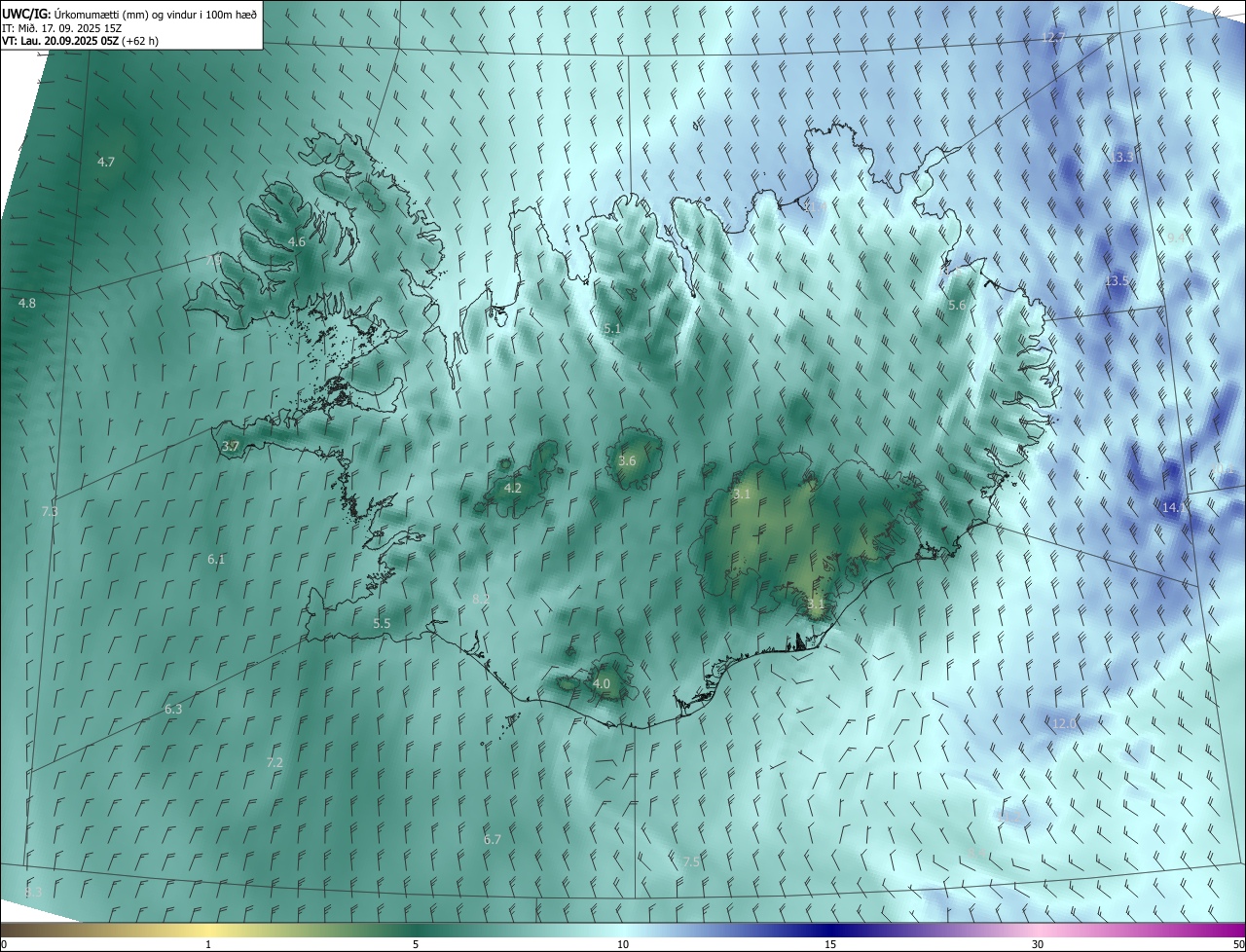Viewport: 1246px width, 952px height.
Task: Click the 7.2 map value
Action: [x=275, y=762]
